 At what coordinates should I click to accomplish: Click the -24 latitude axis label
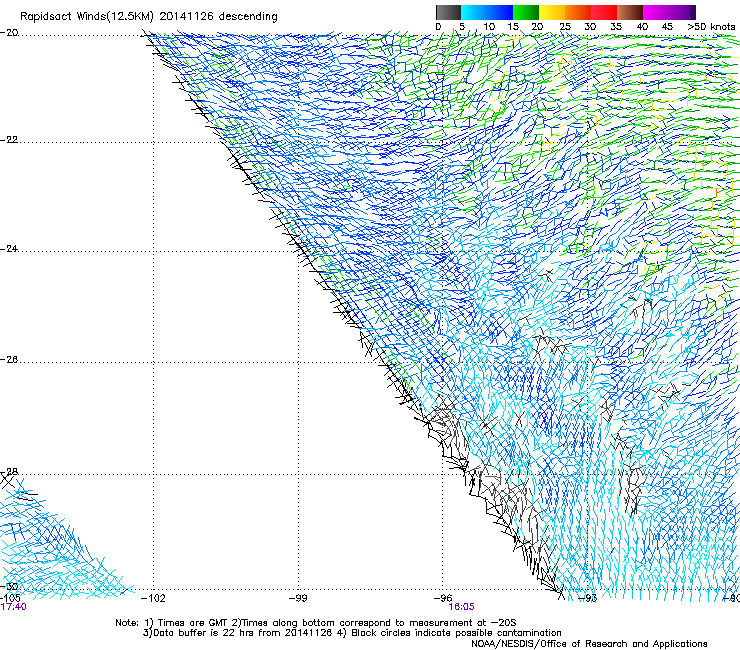click(x=9, y=249)
